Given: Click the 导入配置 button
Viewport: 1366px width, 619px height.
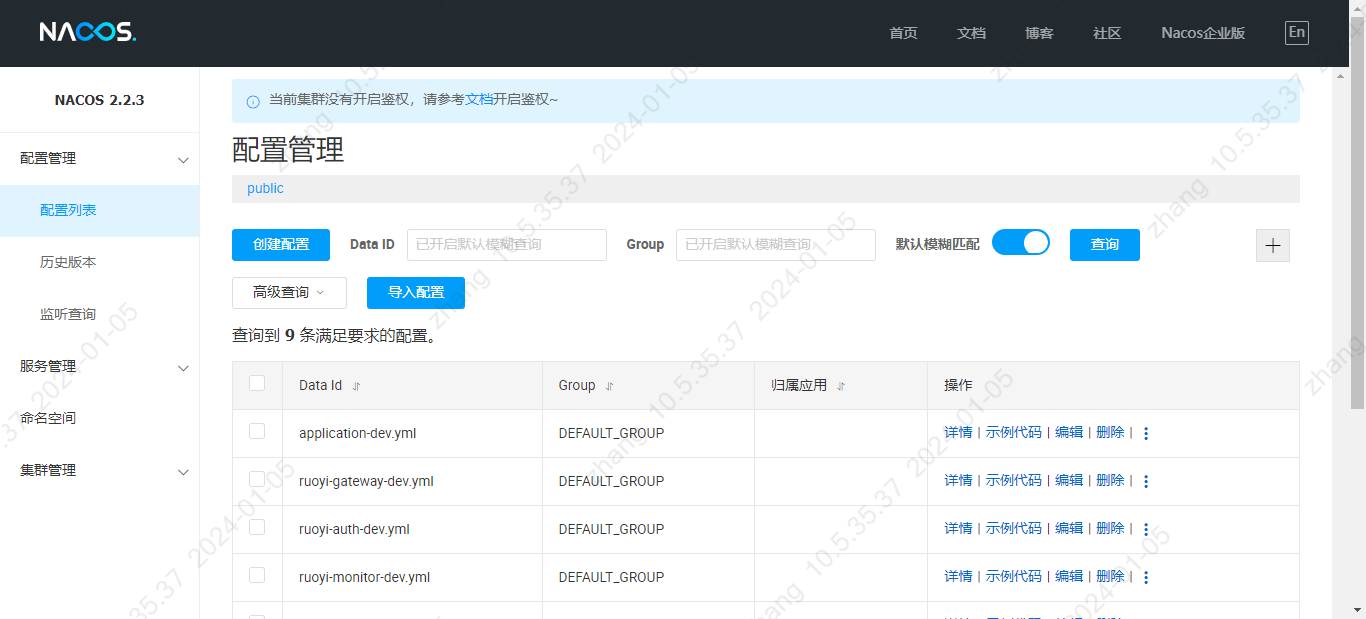Looking at the screenshot, I should (416, 293).
